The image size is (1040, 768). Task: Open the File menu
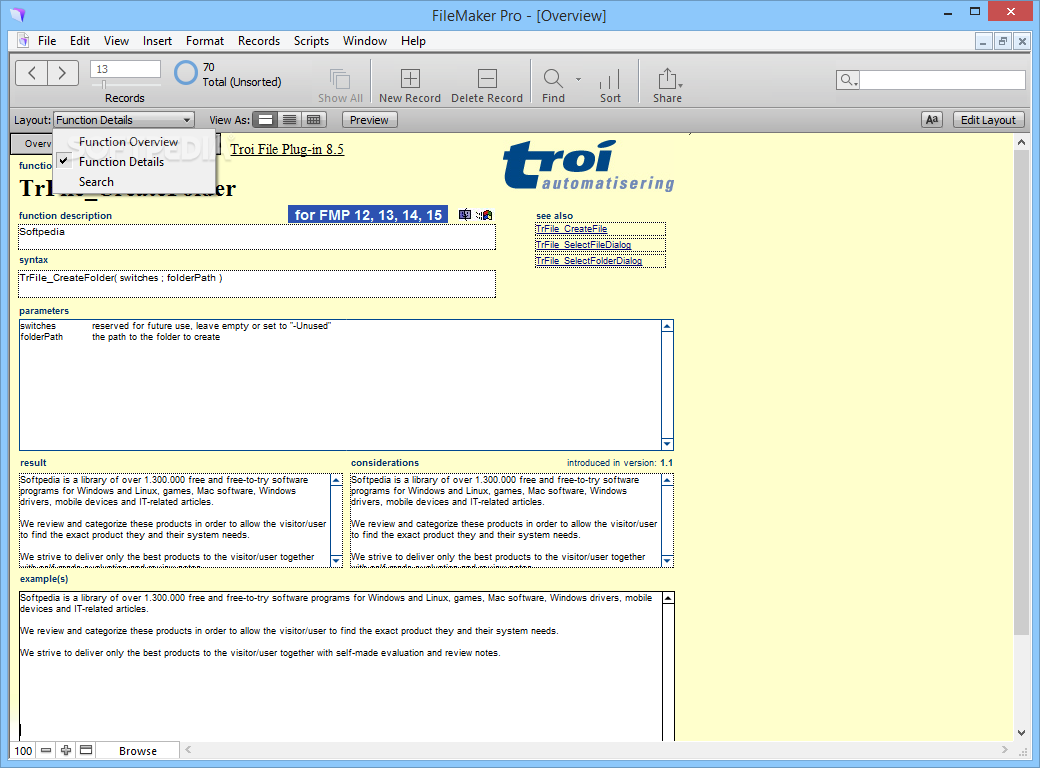click(x=47, y=41)
